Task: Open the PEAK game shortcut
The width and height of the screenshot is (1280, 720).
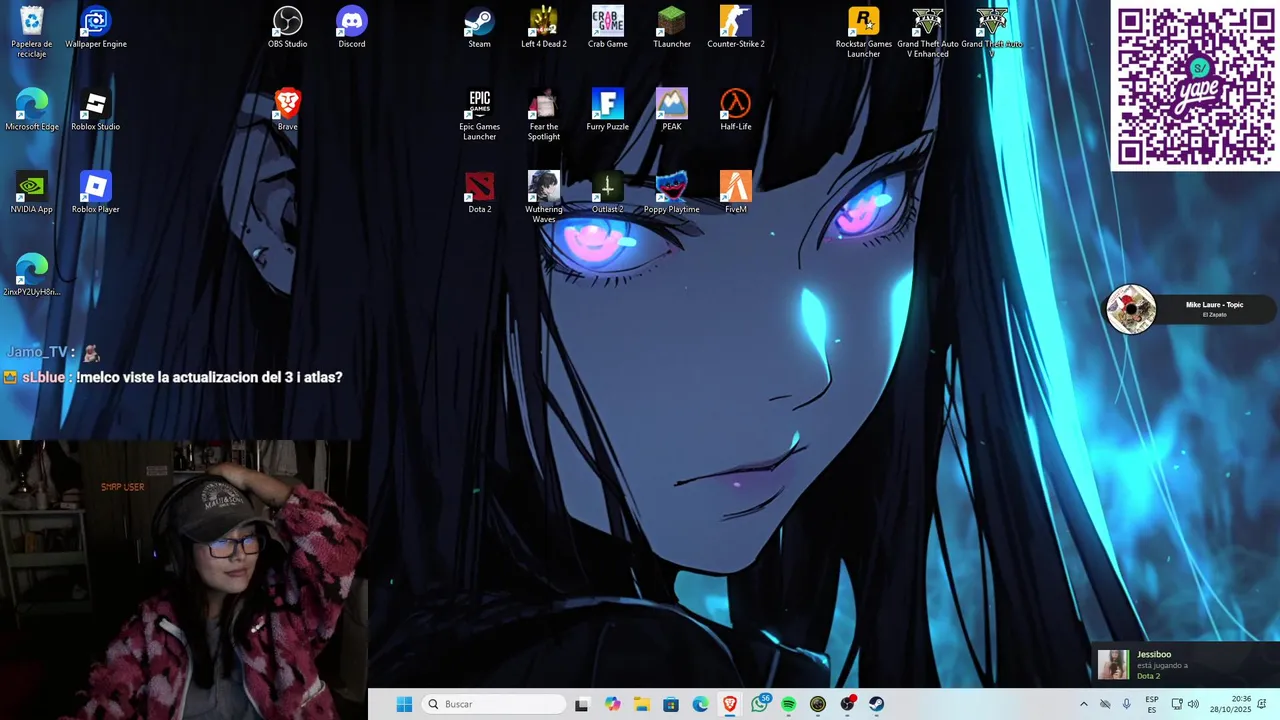Action: point(672,110)
